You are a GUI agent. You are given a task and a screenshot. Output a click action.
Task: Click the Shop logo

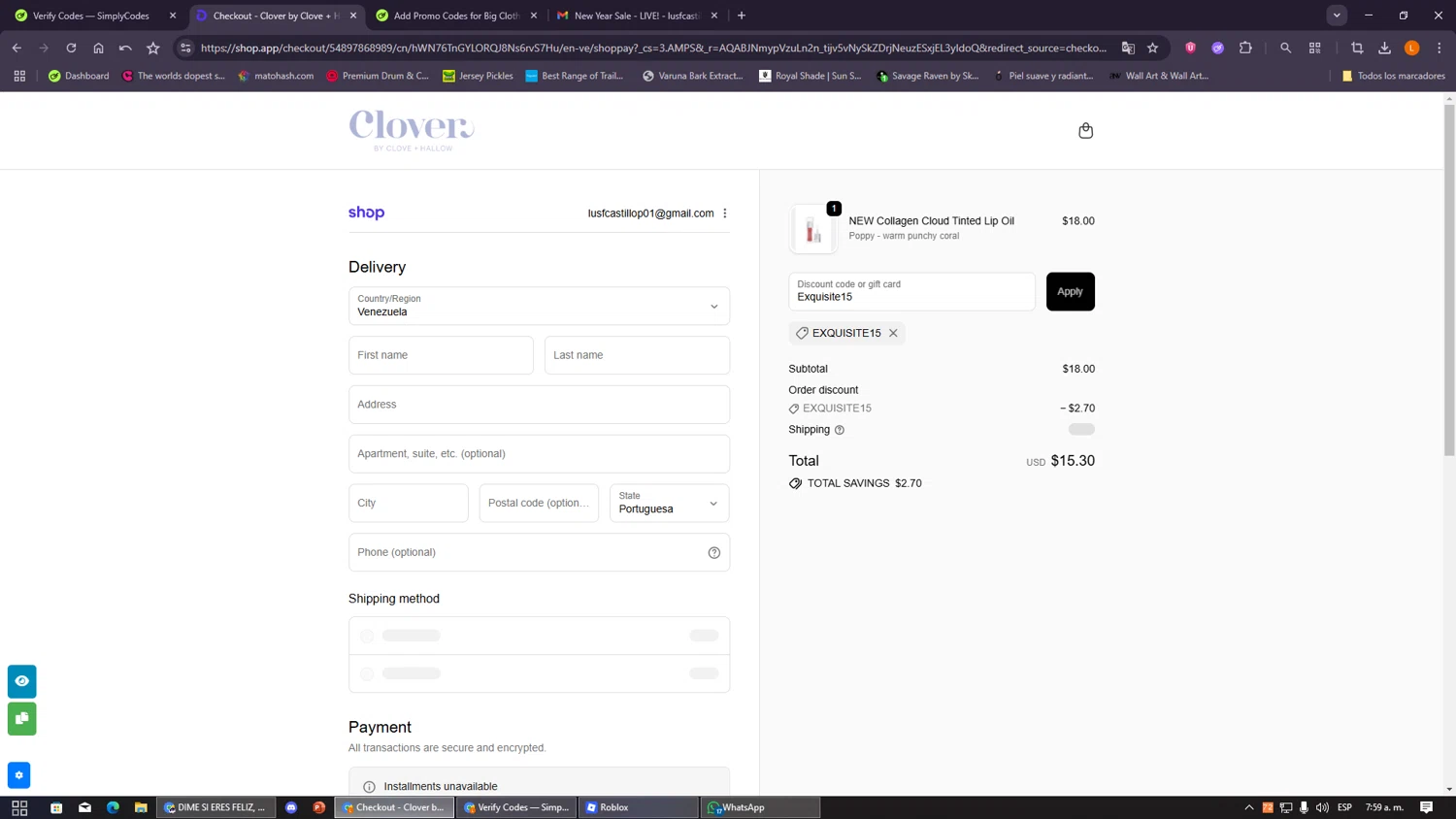click(x=367, y=213)
